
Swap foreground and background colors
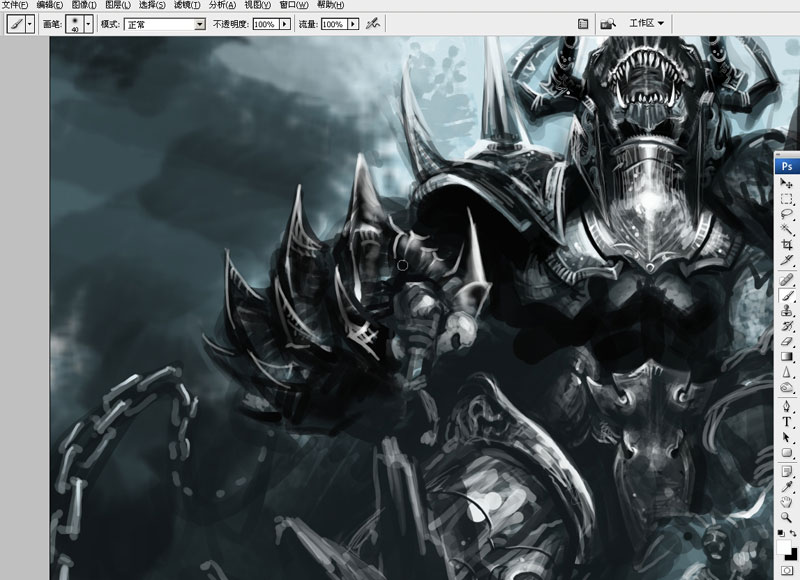pos(793,533)
